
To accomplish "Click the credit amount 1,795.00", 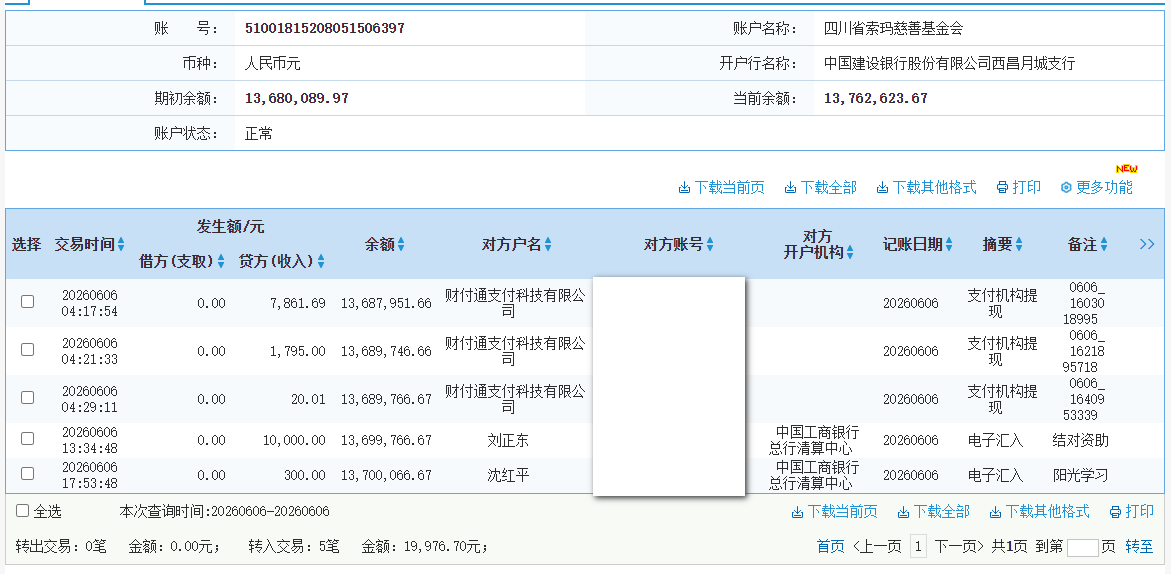I will (297, 351).
